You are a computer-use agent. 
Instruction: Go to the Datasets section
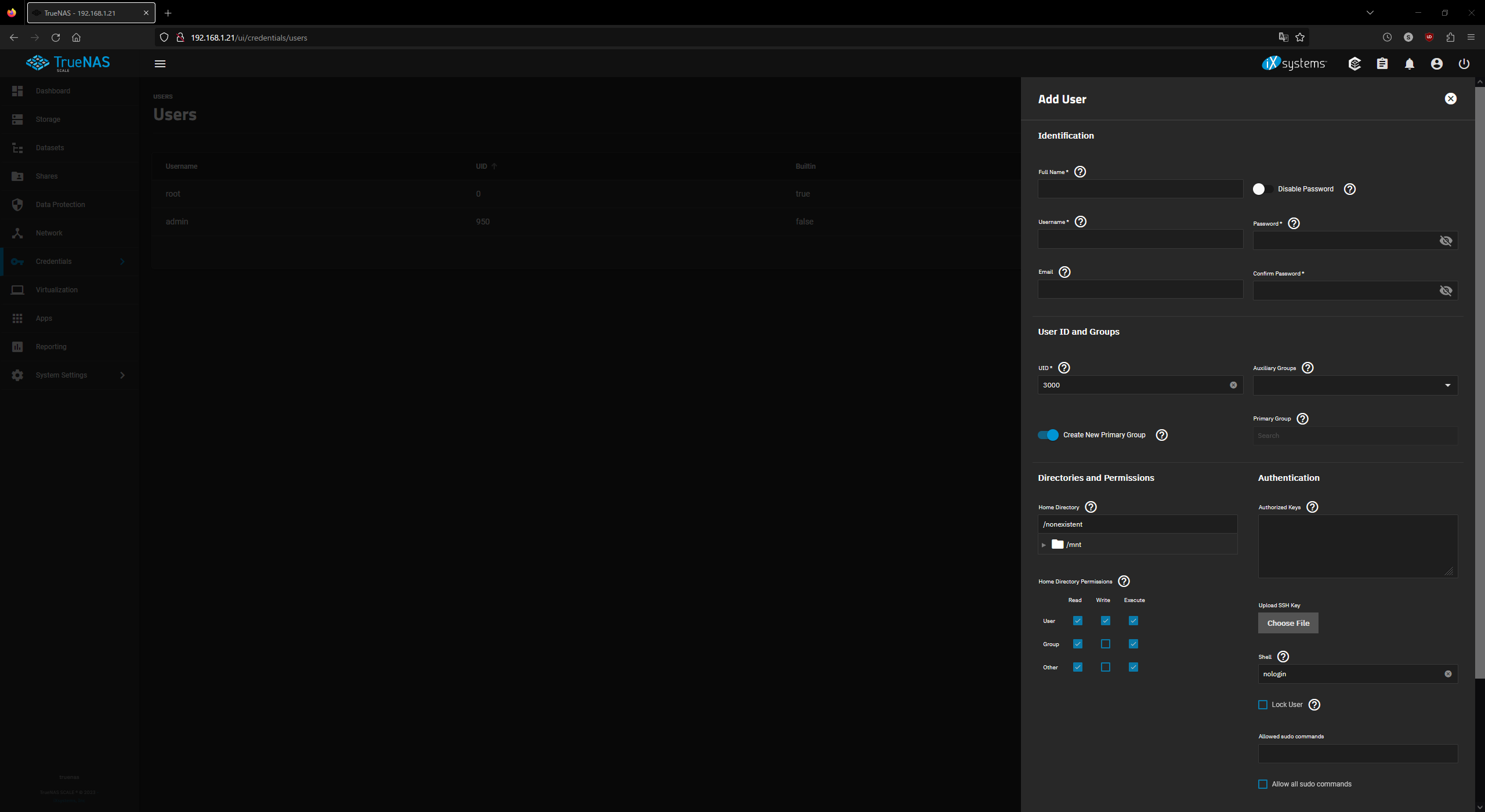pyautogui.click(x=49, y=148)
